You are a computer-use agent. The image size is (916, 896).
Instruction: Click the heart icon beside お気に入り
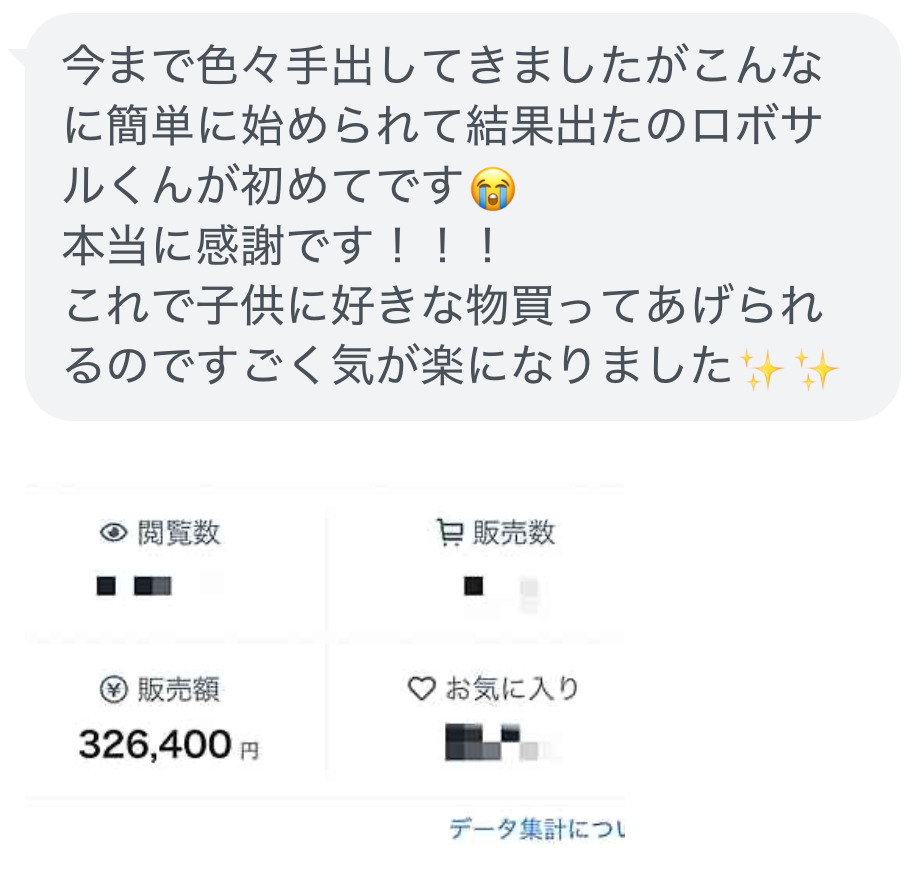[x=423, y=689]
